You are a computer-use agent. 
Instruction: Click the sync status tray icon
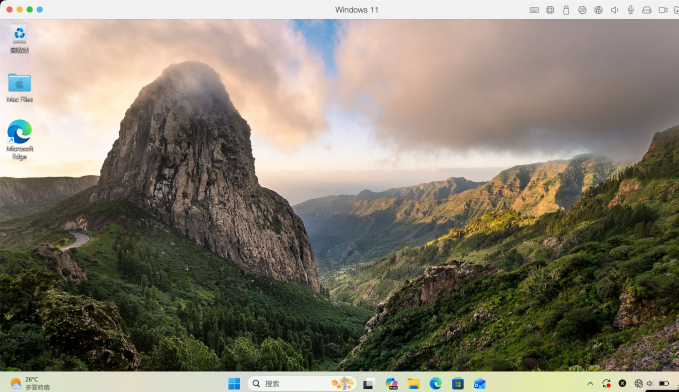coord(606,383)
